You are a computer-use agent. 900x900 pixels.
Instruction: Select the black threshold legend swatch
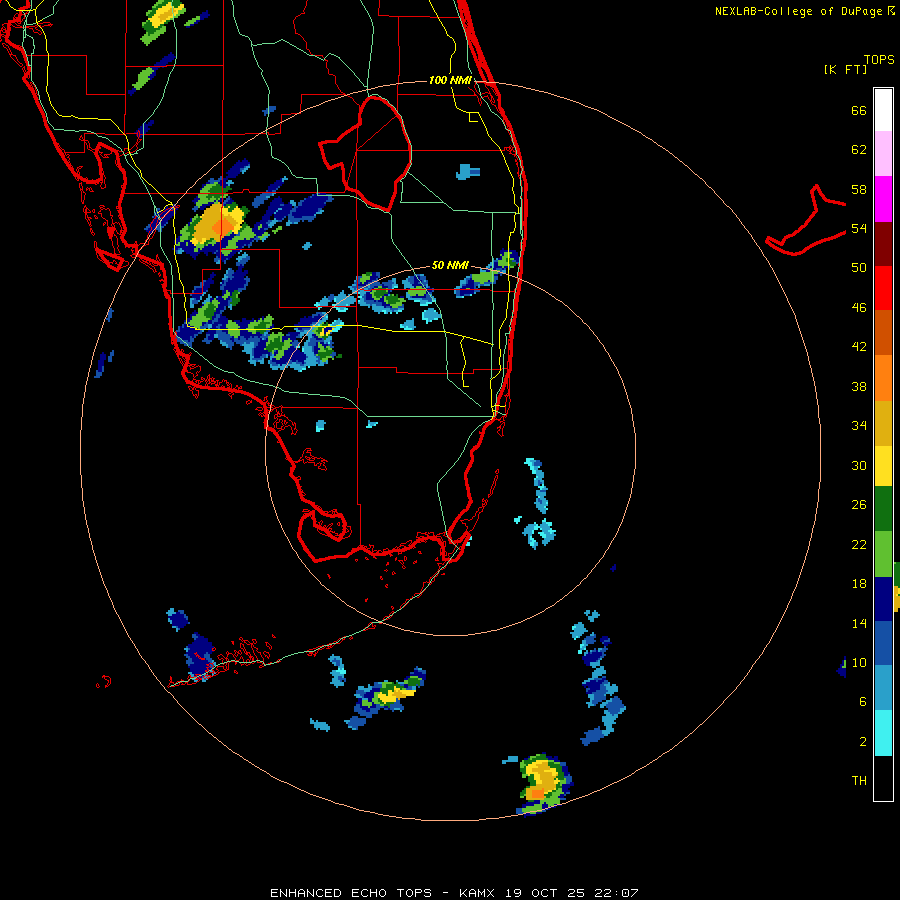883,778
